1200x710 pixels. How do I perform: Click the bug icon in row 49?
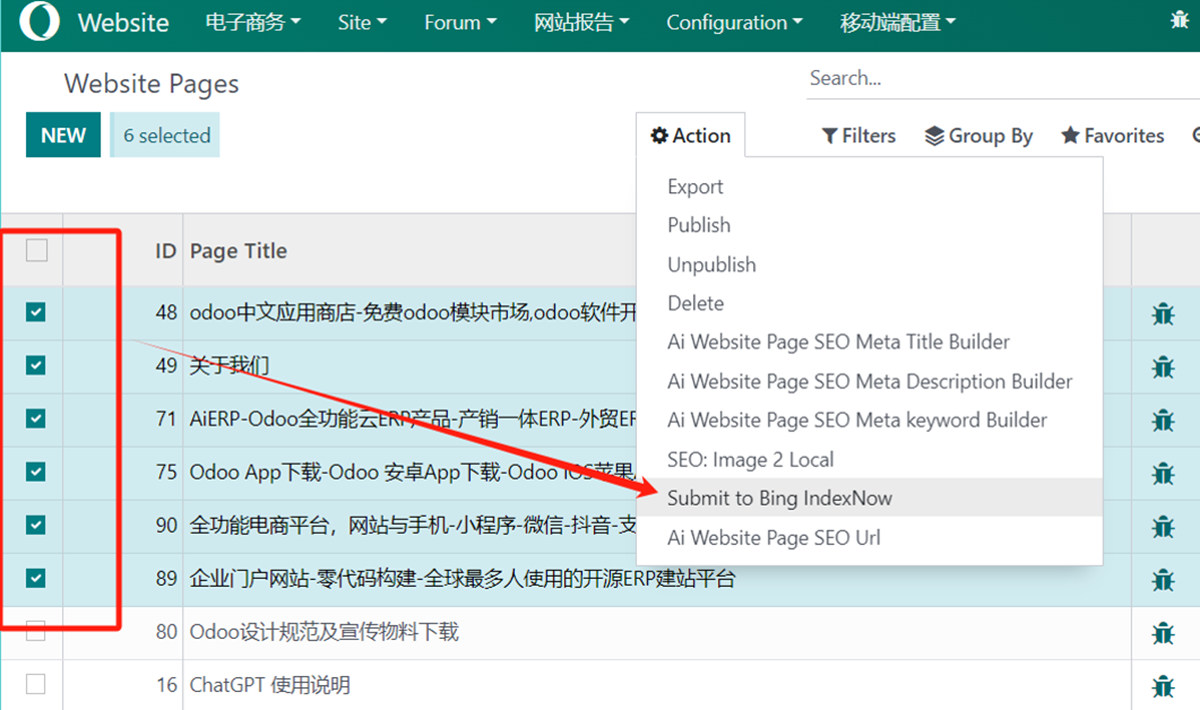(x=1162, y=367)
